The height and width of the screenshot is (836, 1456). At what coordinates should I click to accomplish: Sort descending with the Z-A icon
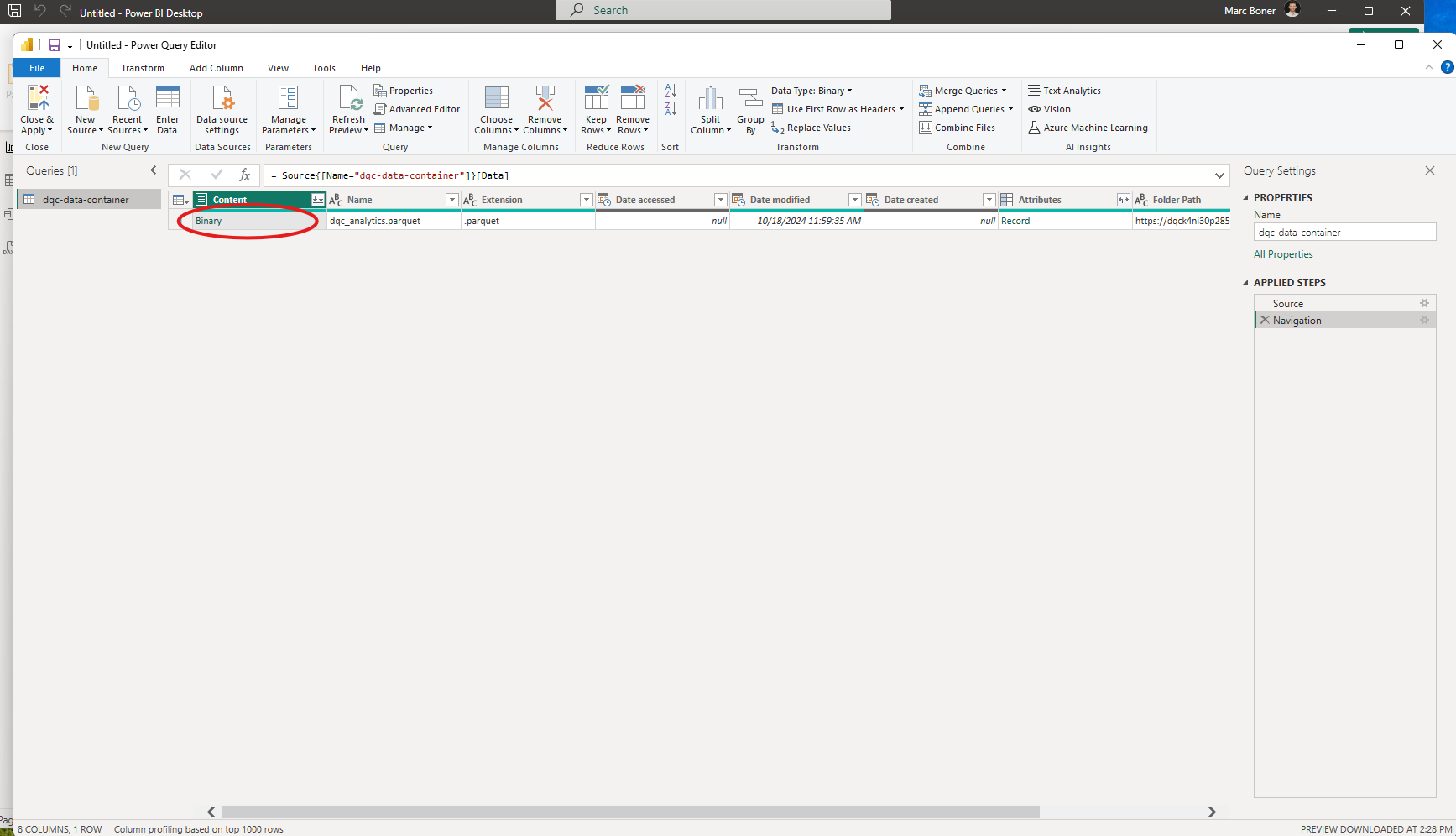(x=671, y=109)
